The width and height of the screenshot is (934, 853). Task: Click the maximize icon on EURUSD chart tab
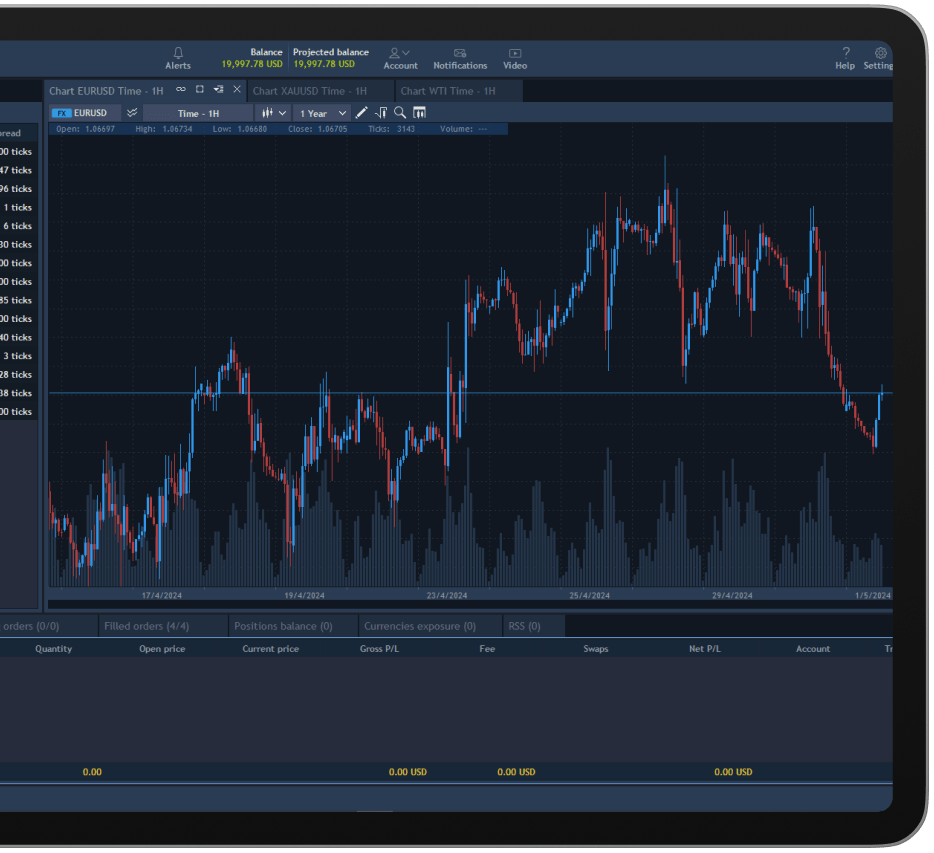(x=200, y=89)
